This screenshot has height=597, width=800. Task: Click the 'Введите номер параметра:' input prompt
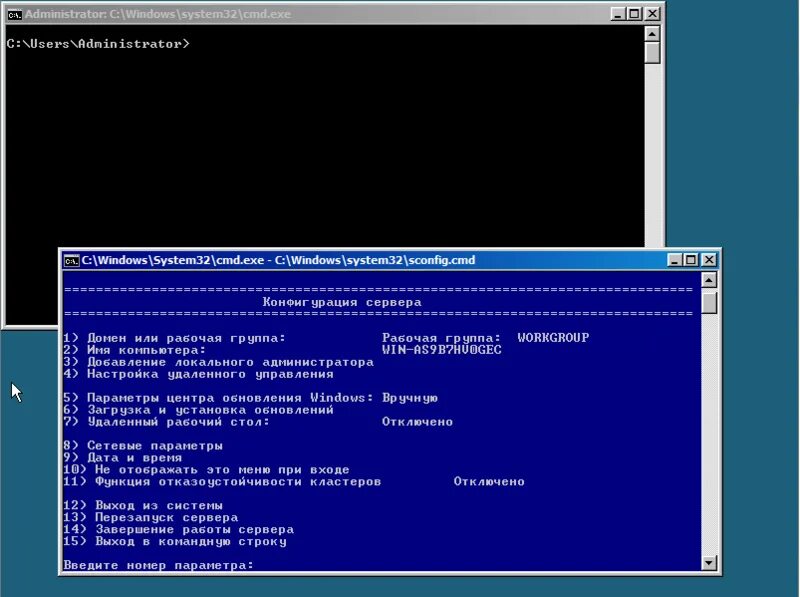pyautogui.click(x=158, y=565)
